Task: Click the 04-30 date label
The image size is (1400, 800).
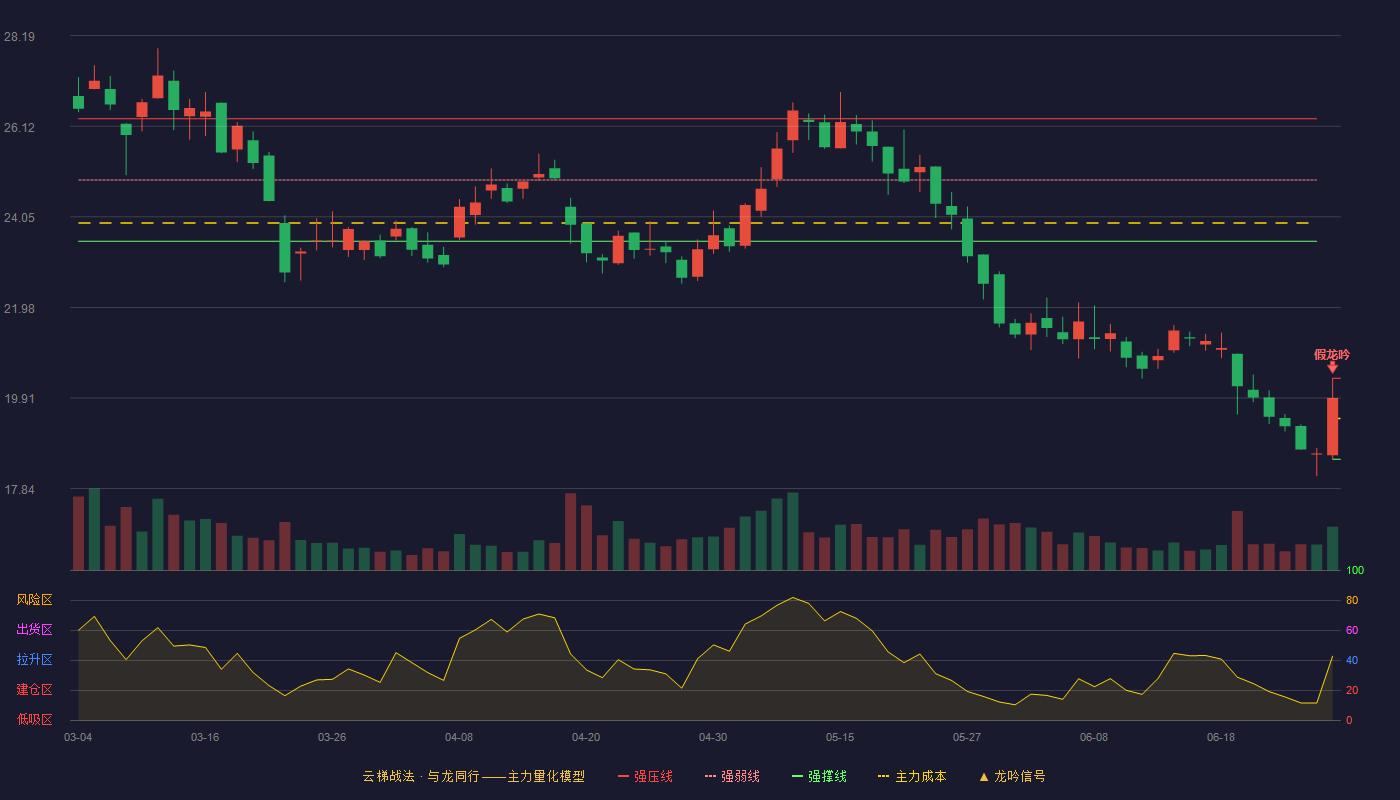Action: [713, 737]
